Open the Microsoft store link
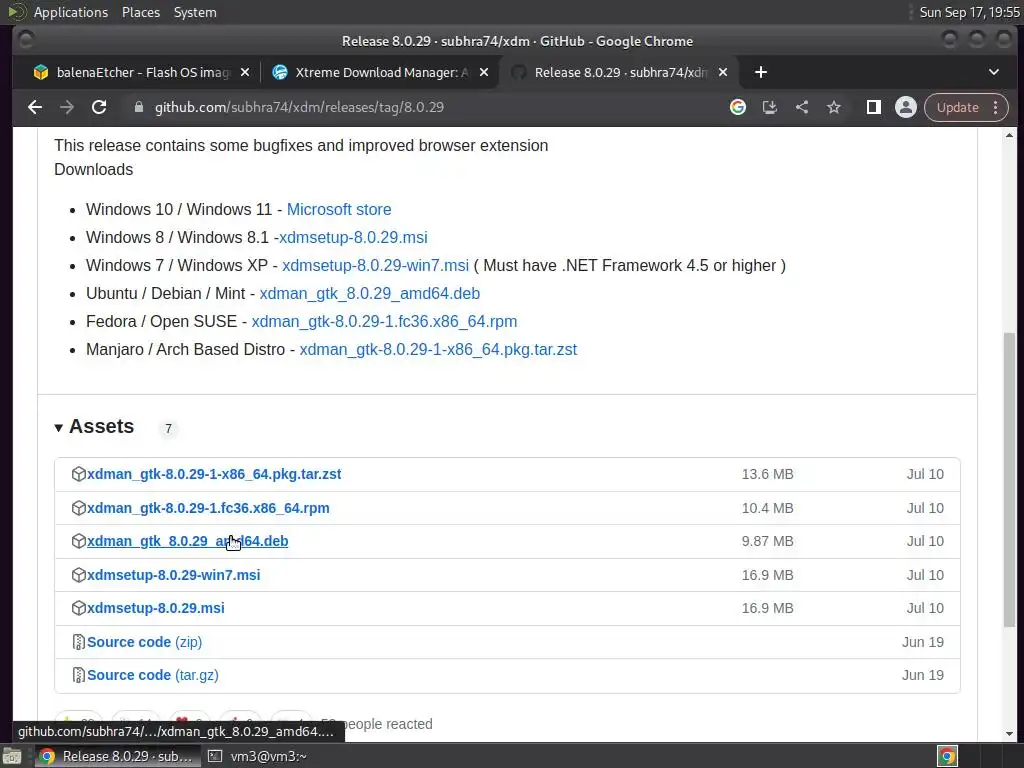The height and width of the screenshot is (768, 1024). click(339, 210)
